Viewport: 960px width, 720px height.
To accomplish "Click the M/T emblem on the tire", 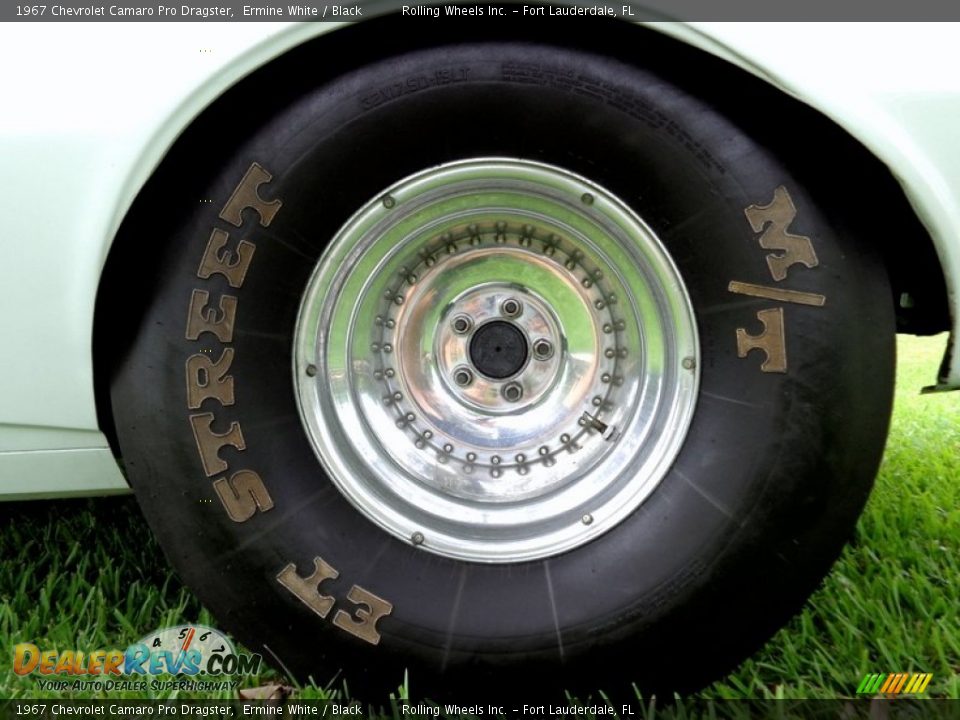I will click(x=776, y=280).
